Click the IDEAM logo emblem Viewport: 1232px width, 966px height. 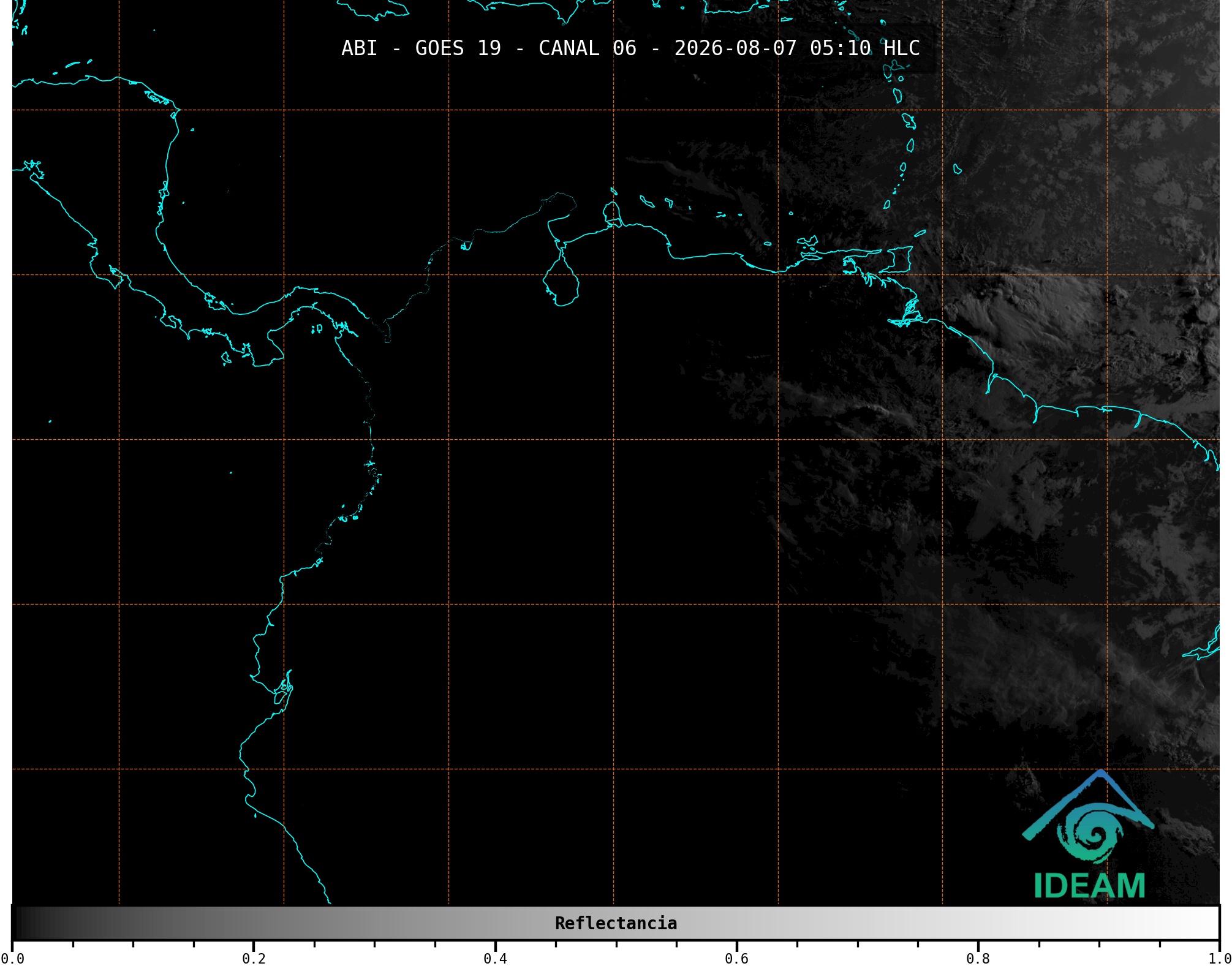click(1088, 817)
